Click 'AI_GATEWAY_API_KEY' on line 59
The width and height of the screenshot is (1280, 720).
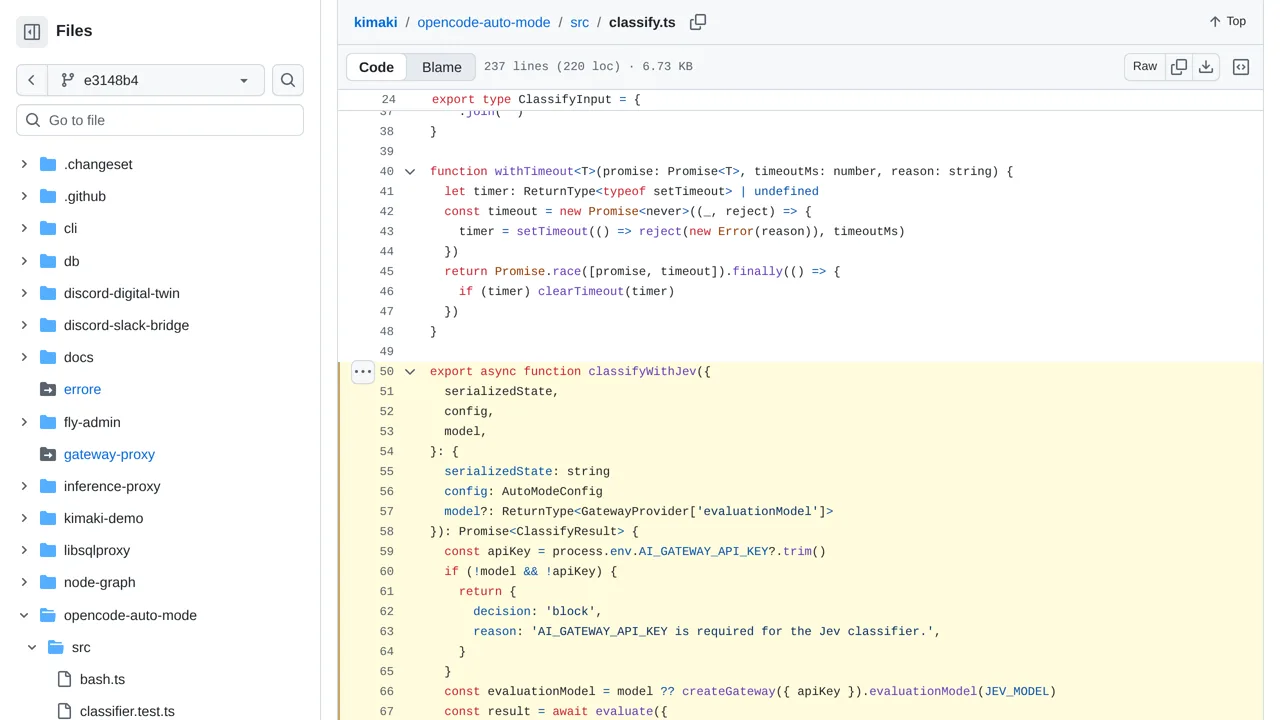tap(703, 551)
